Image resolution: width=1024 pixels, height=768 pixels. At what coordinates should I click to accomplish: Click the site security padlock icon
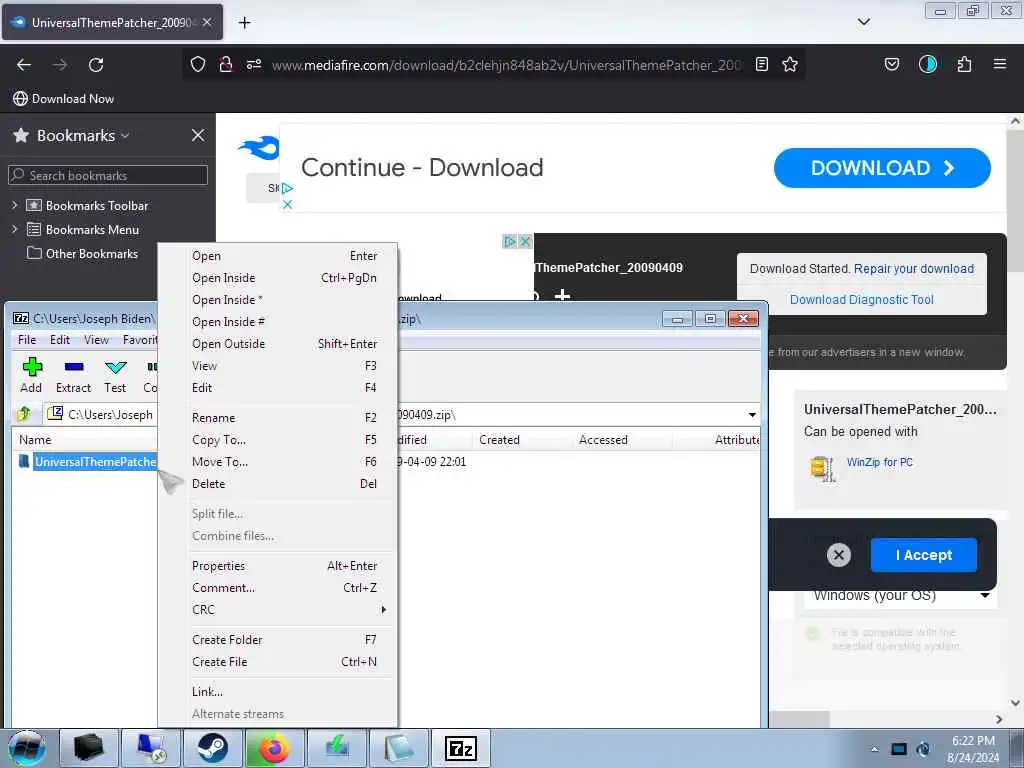pos(226,64)
